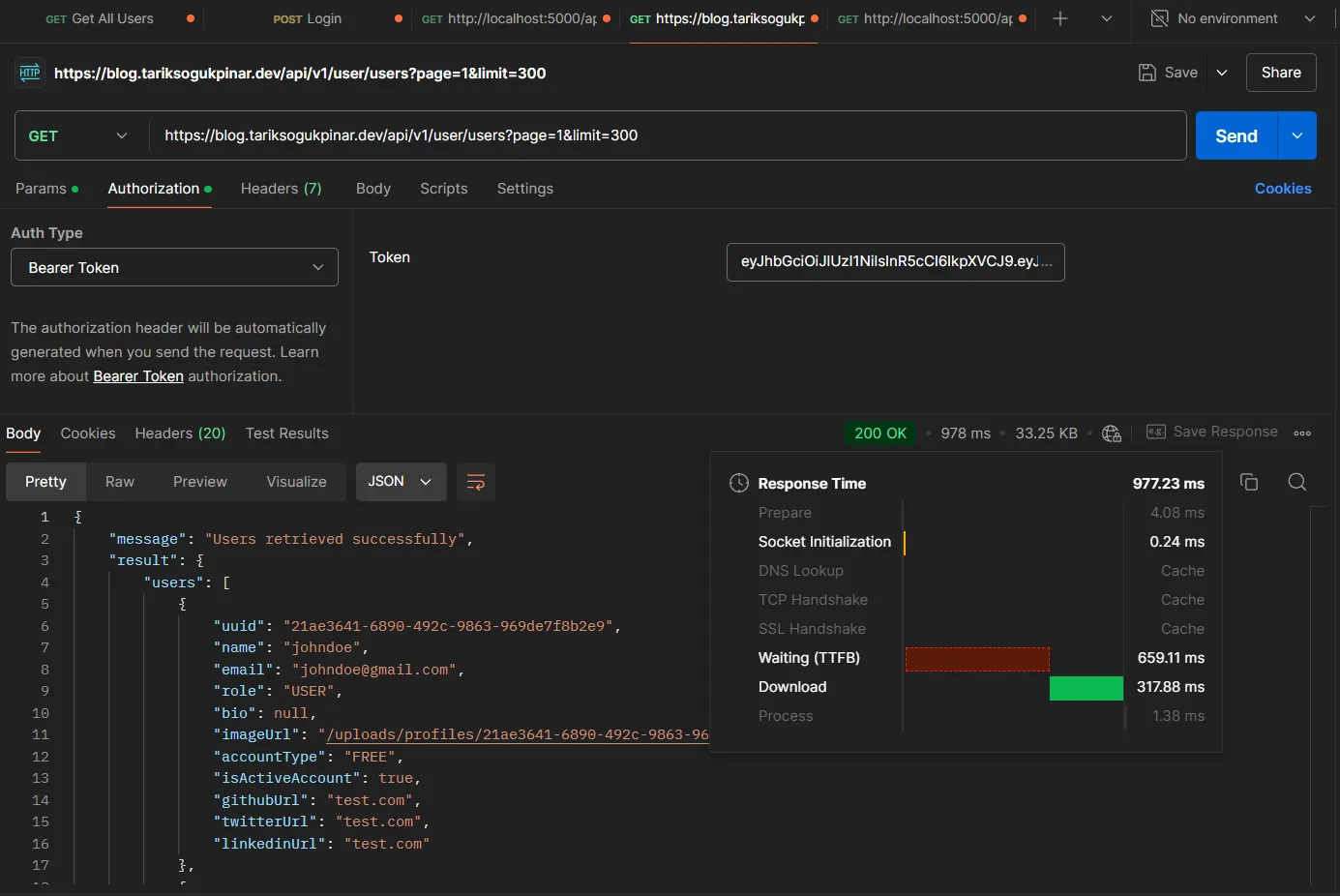Open a new request tab with the plus icon
Image resolution: width=1340 pixels, height=896 pixels.
pos(1060,18)
